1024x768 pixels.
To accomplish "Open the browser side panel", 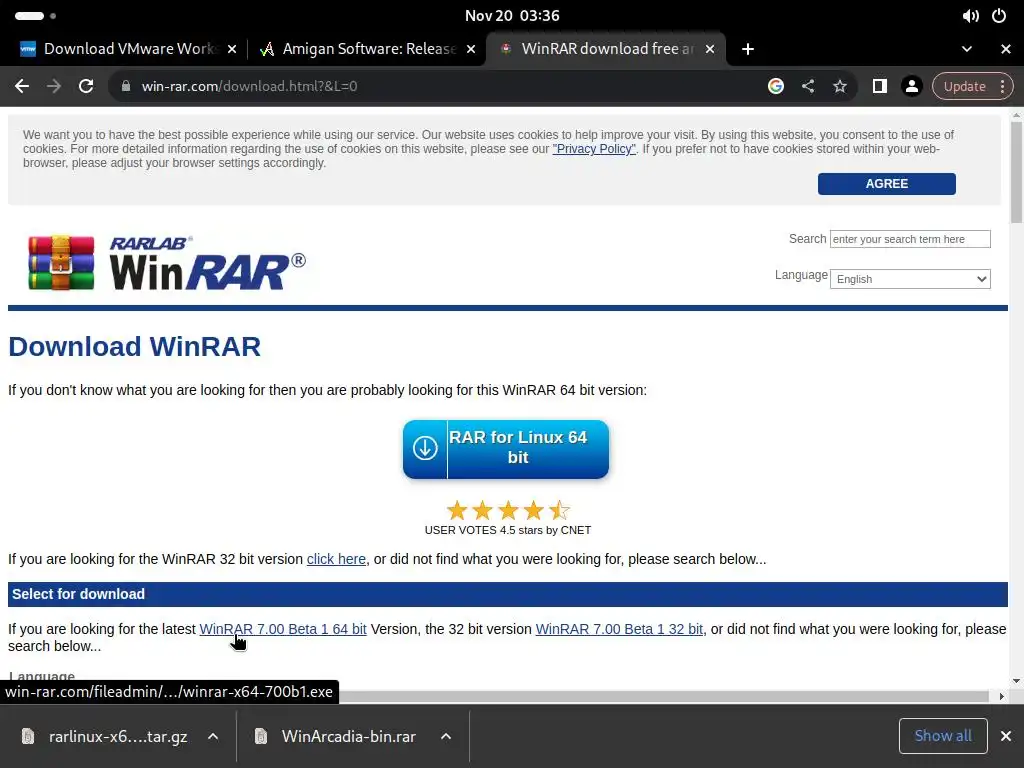I will coord(880,86).
